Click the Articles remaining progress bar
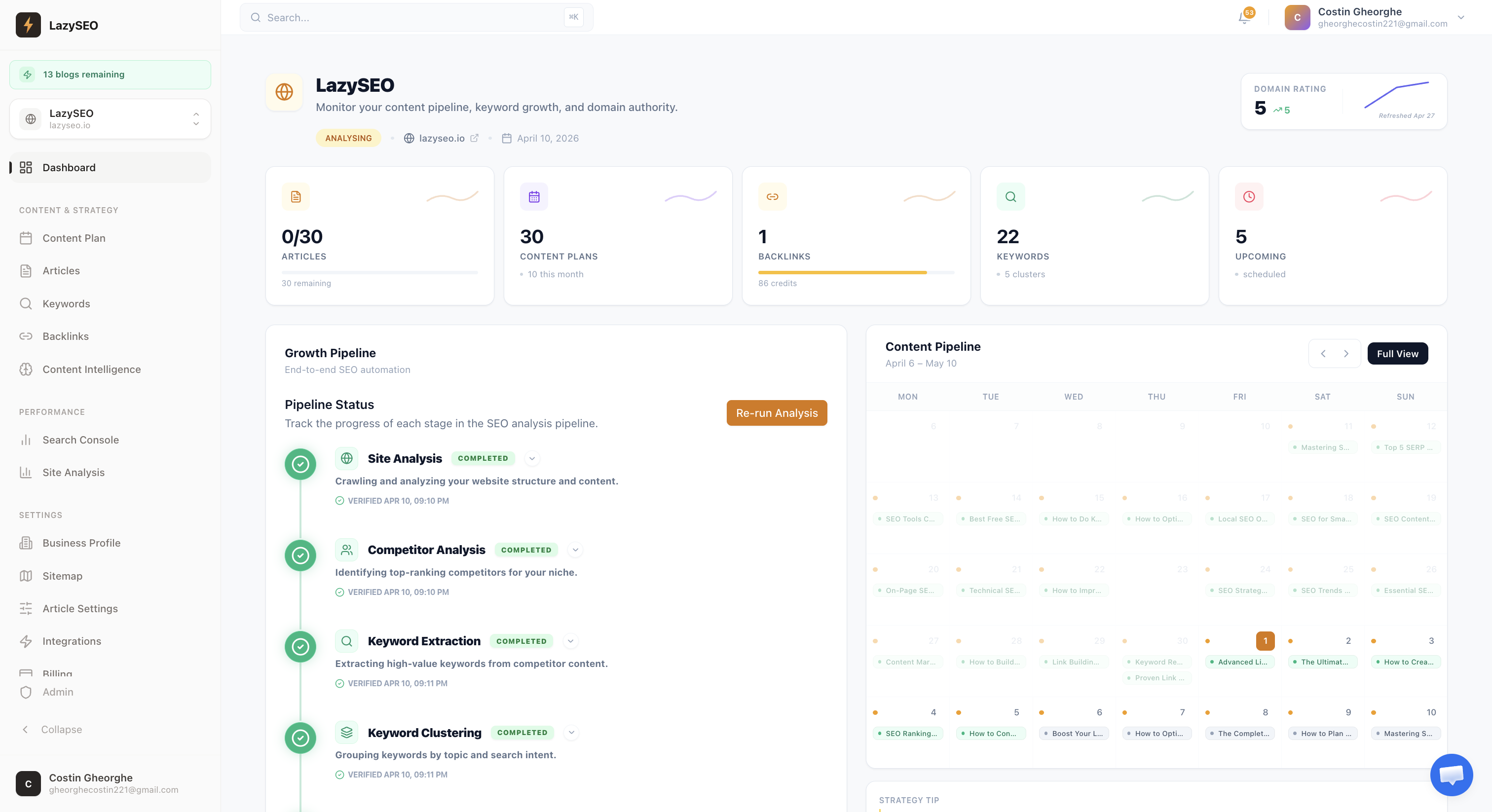 [379, 272]
